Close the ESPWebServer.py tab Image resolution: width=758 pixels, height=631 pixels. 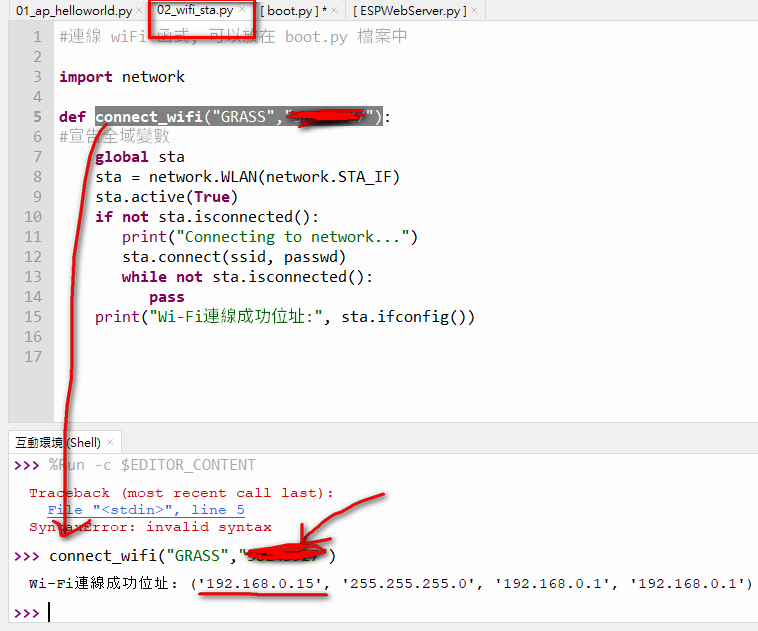click(474, 11)
